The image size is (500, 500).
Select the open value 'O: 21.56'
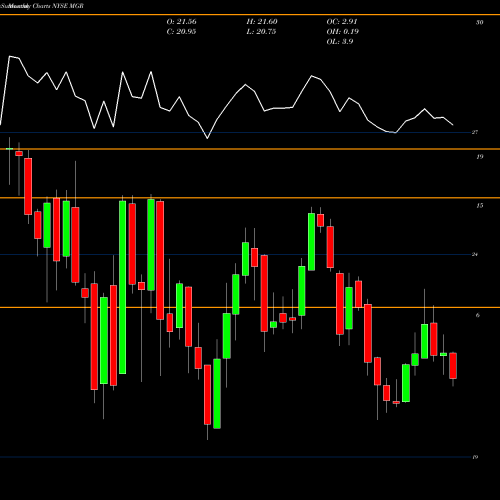181,22
